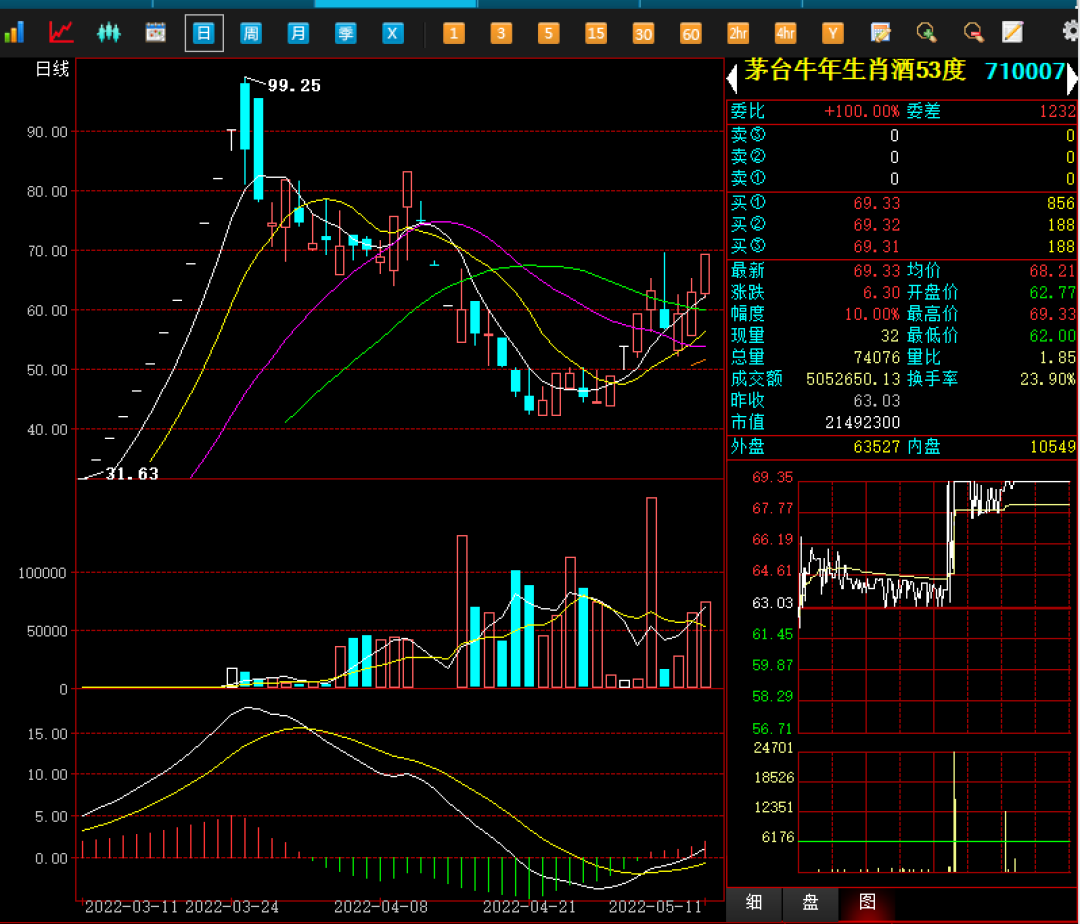This screenshot has height=924, width=1080.
Task: Click the 委差 value 1232
Action: [1057, 112]
